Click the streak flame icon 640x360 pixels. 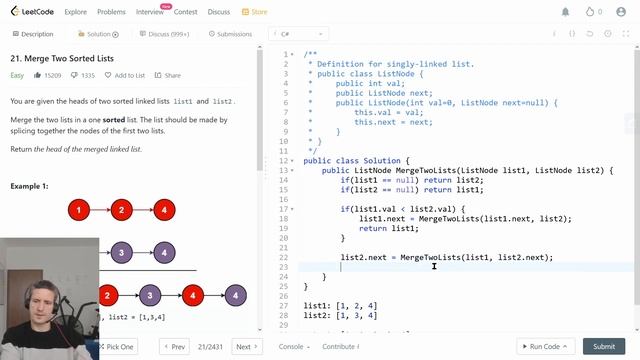(x=590, y=12)
